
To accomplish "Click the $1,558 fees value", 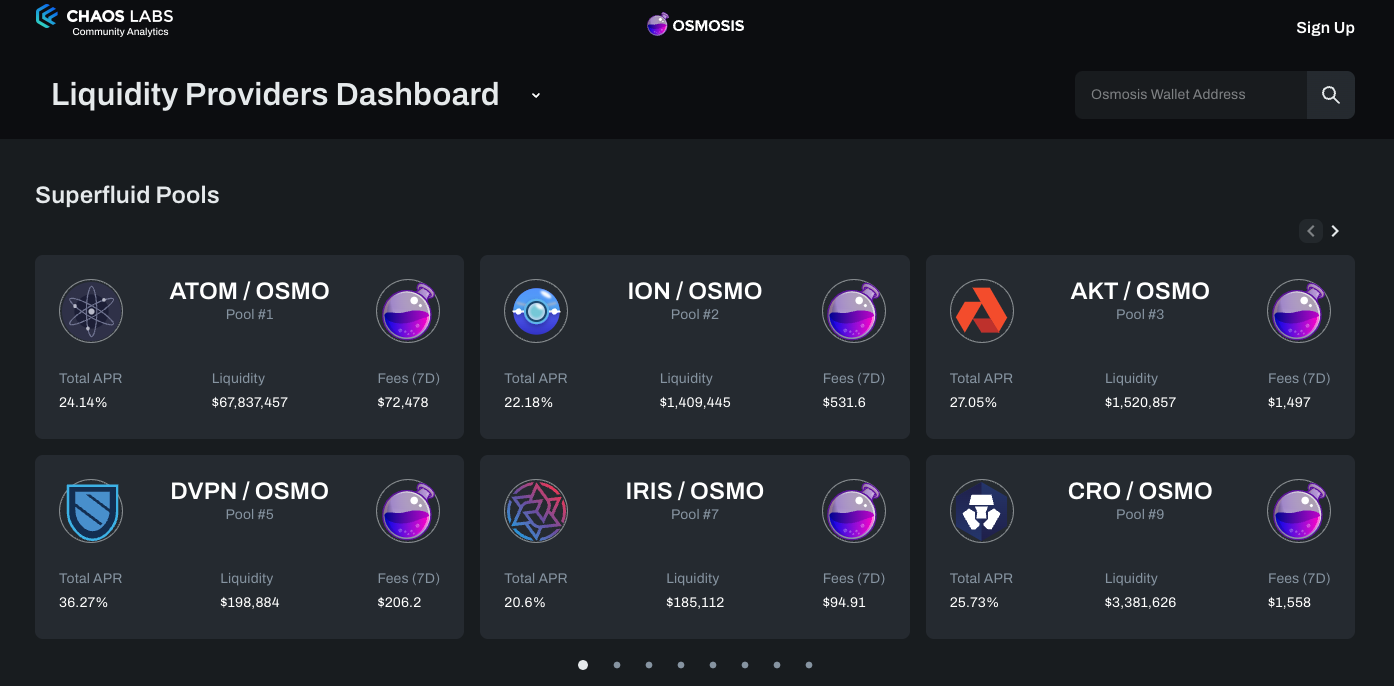I will point(1289,602).
